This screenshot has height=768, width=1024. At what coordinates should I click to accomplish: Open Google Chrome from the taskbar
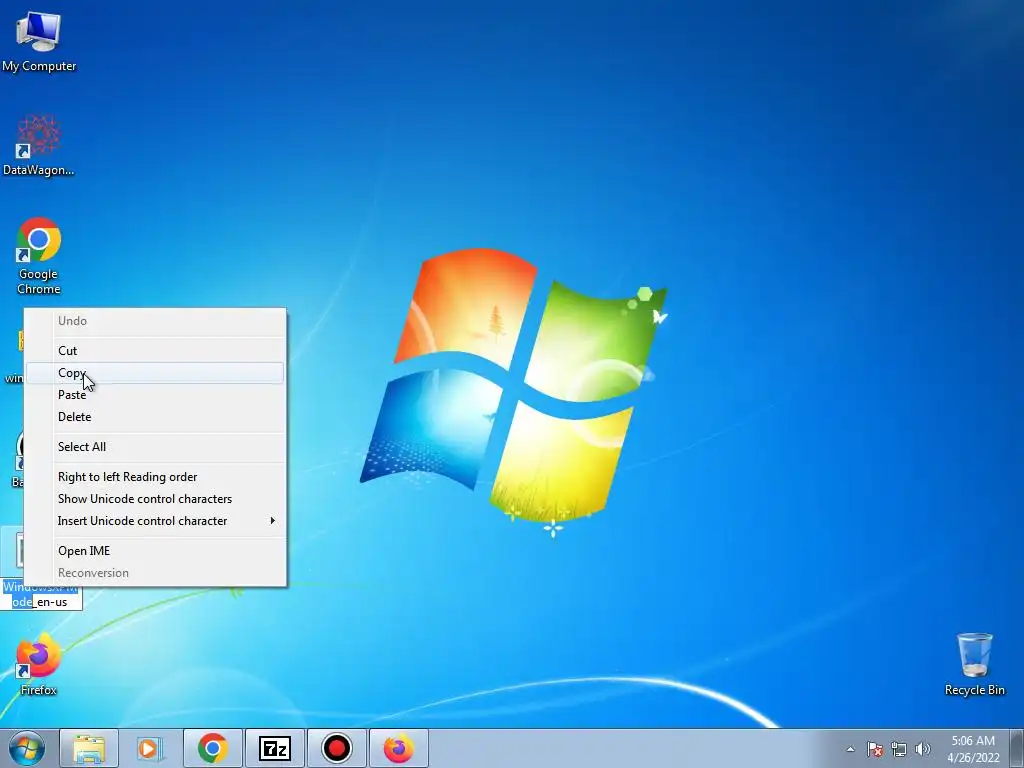coord(213,748)
